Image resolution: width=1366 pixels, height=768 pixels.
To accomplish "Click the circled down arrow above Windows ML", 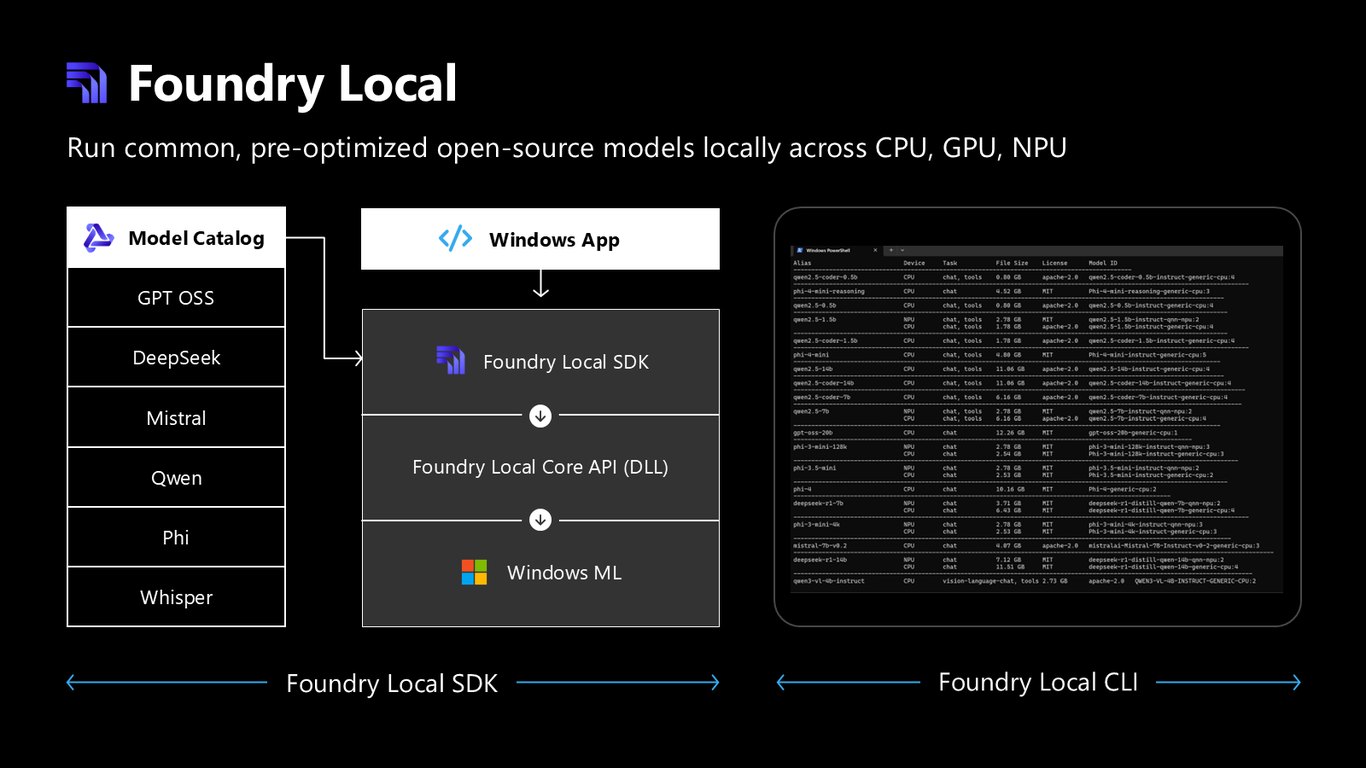I will (540, 520).
